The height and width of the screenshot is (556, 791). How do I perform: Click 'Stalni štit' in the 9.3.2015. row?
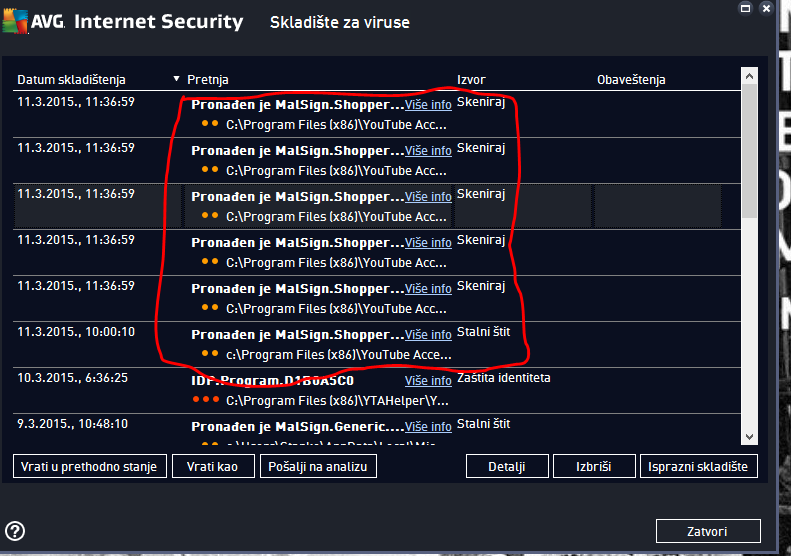(483, 424)
